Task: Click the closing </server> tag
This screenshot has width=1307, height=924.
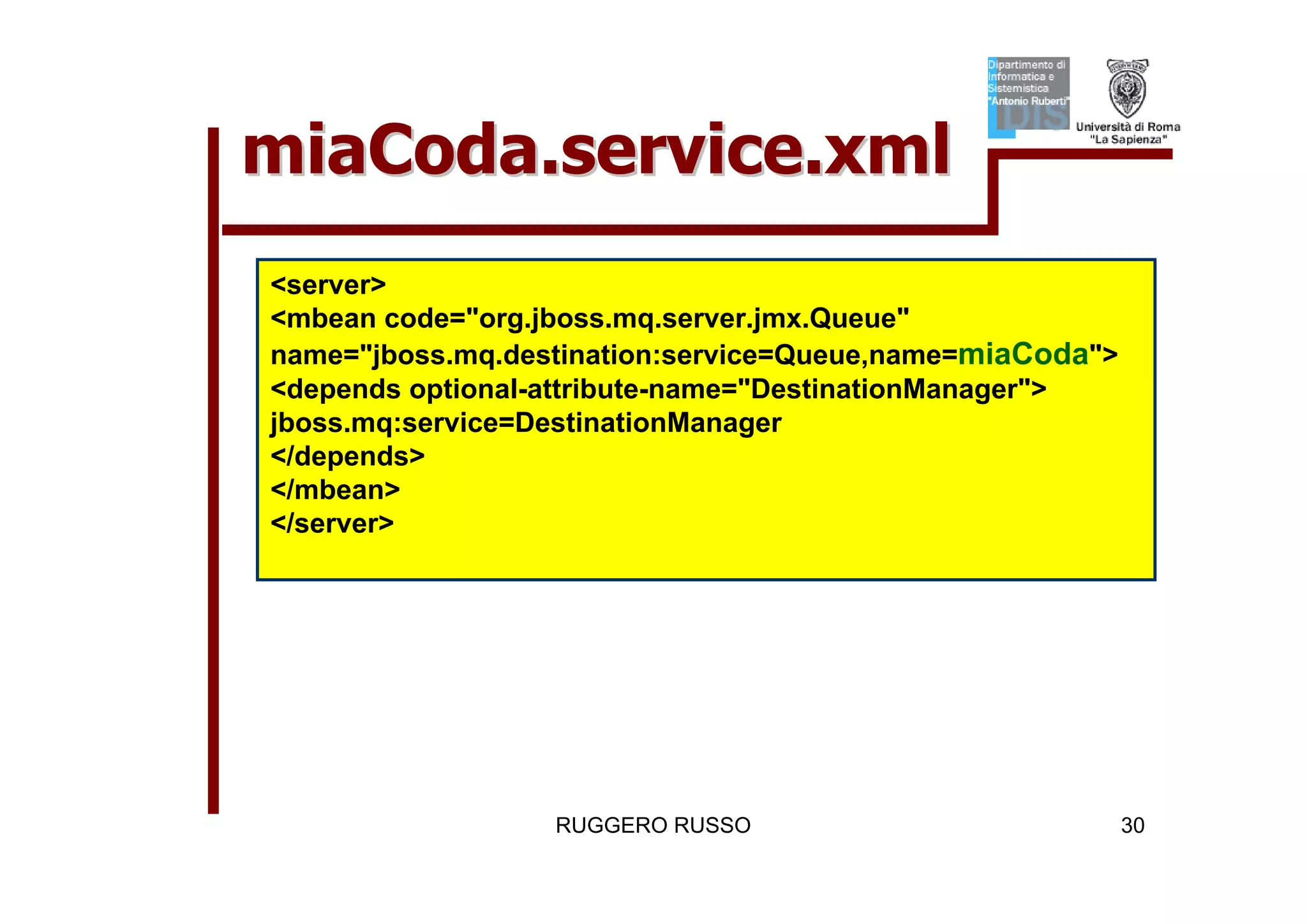Action: (x=332, y=524)
